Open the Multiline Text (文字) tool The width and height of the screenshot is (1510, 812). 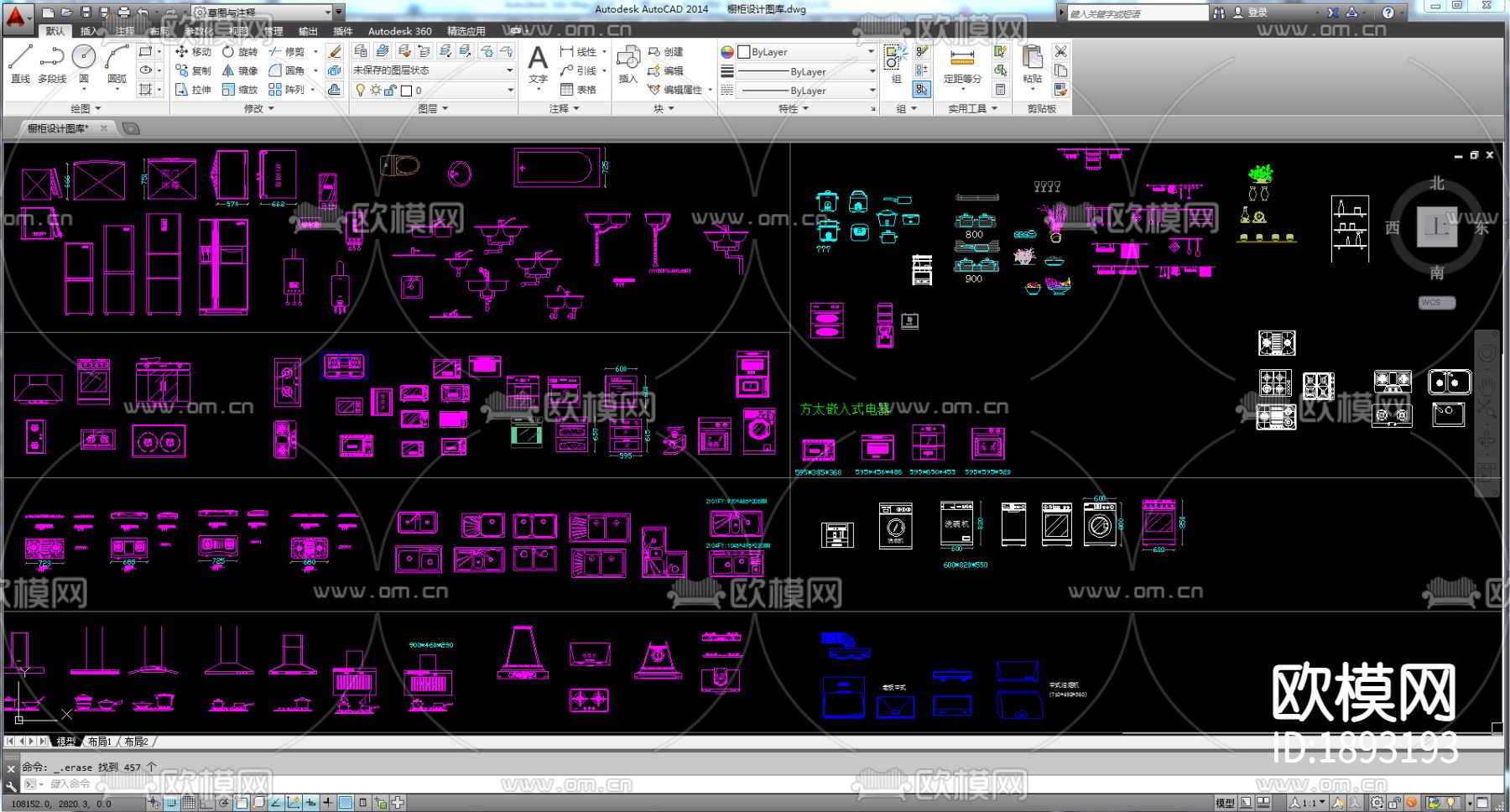coord(538,65)
